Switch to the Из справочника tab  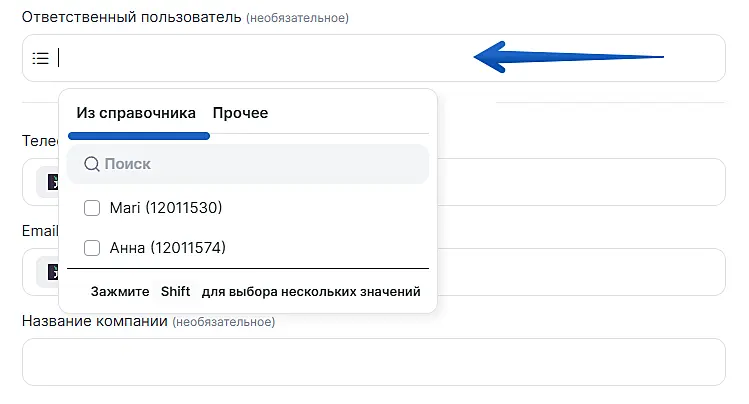click(x=136, y=113)
